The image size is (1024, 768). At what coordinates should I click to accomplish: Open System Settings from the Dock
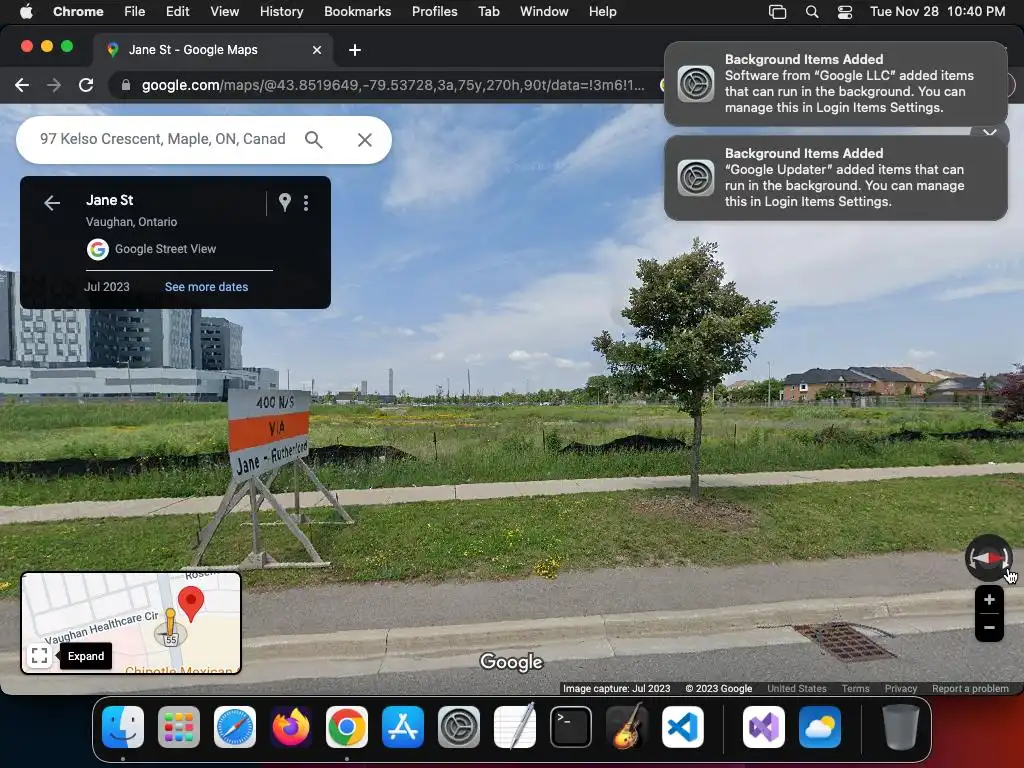click(458, 727)
